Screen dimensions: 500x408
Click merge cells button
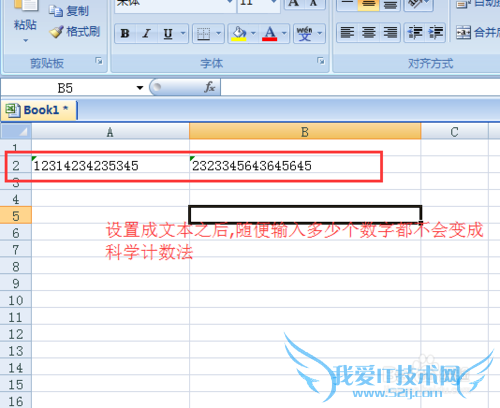click(478, 33)
